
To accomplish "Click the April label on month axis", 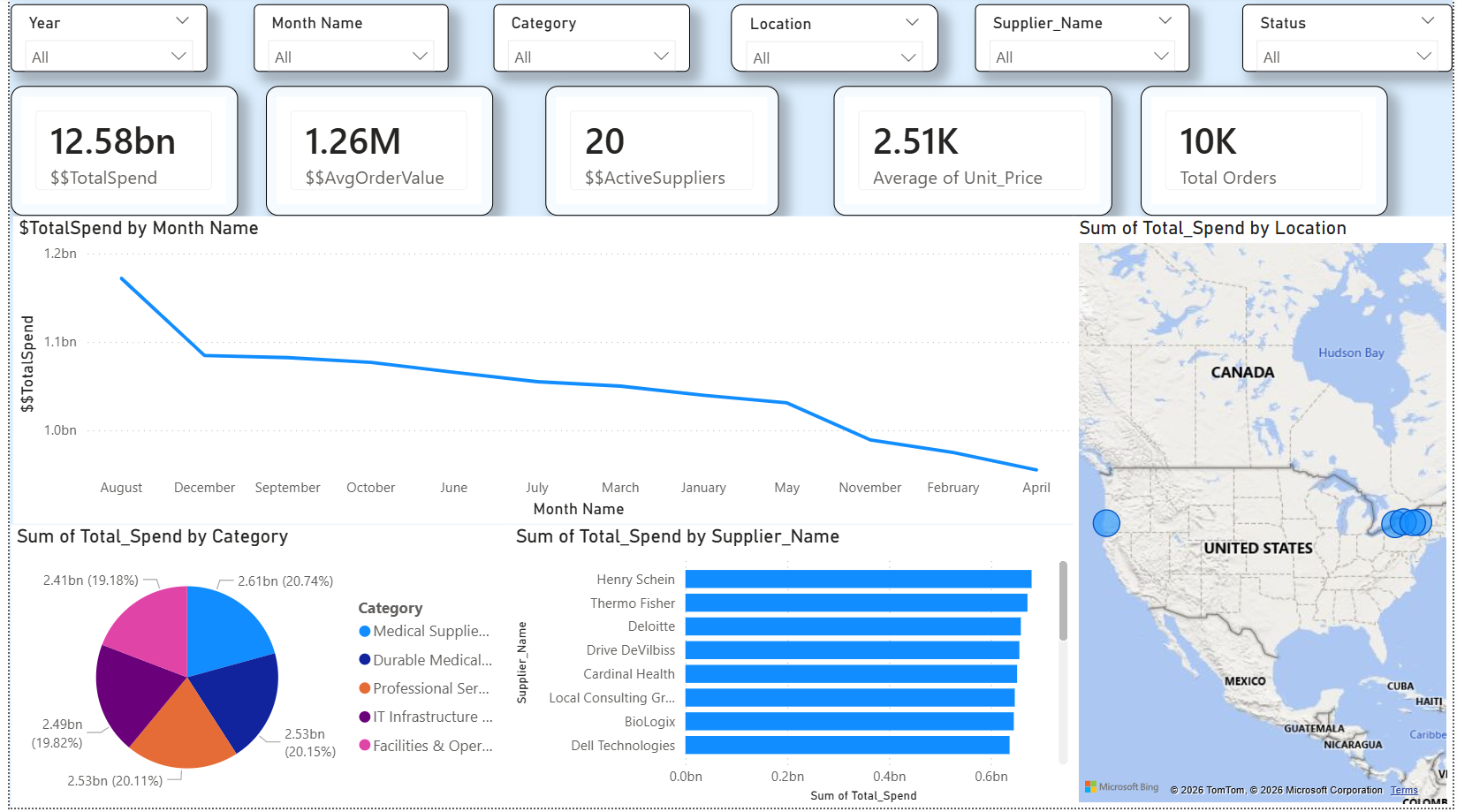I will 1036,488.
